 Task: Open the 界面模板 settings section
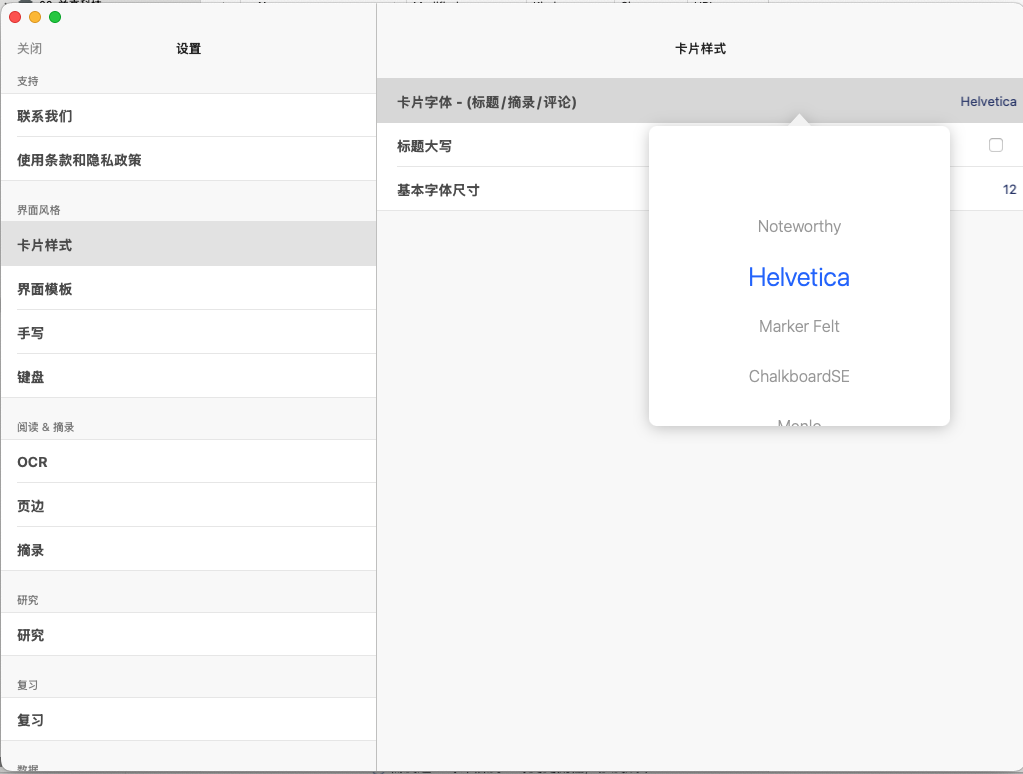click(45, 289)
